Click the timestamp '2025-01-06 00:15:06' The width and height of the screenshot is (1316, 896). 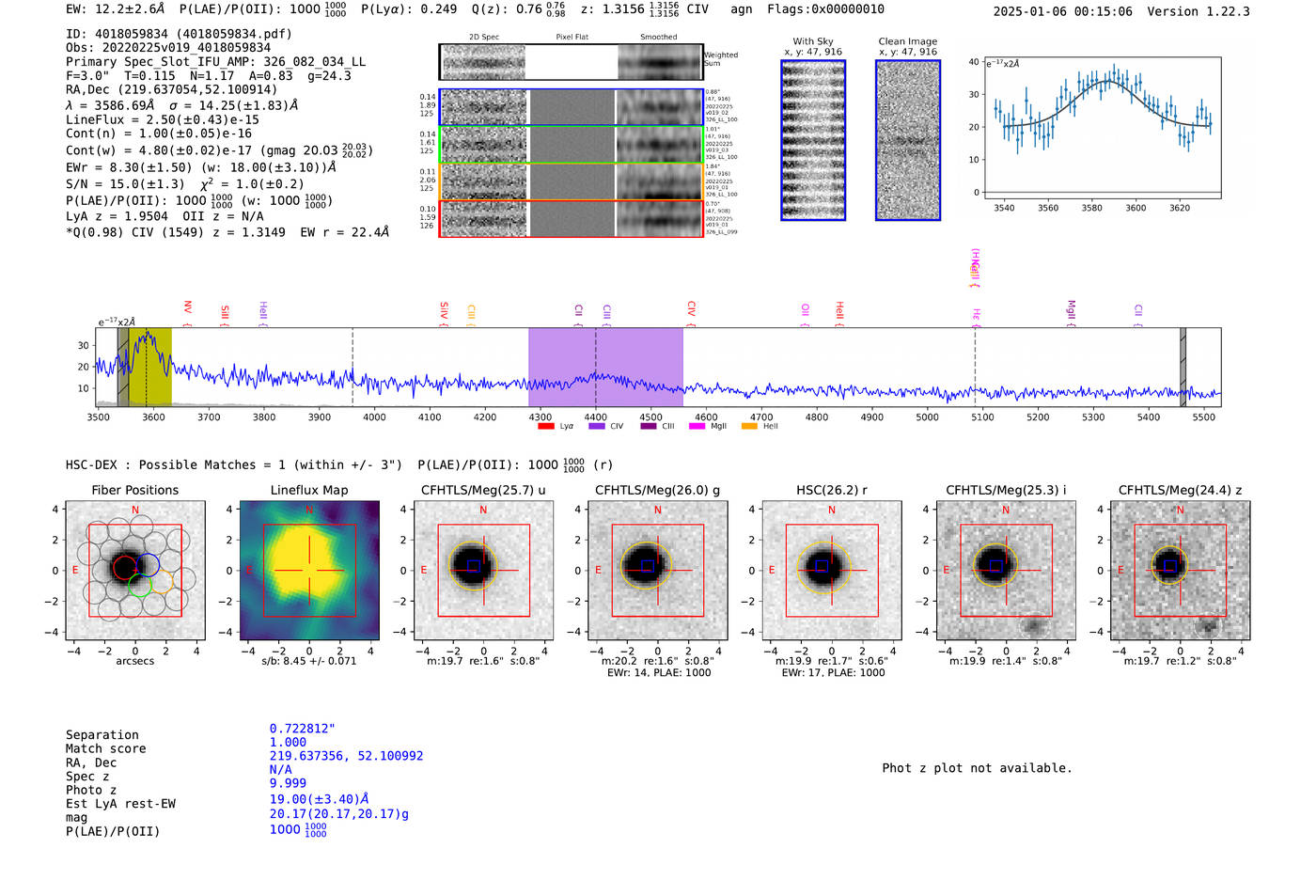pos(1063,11)
